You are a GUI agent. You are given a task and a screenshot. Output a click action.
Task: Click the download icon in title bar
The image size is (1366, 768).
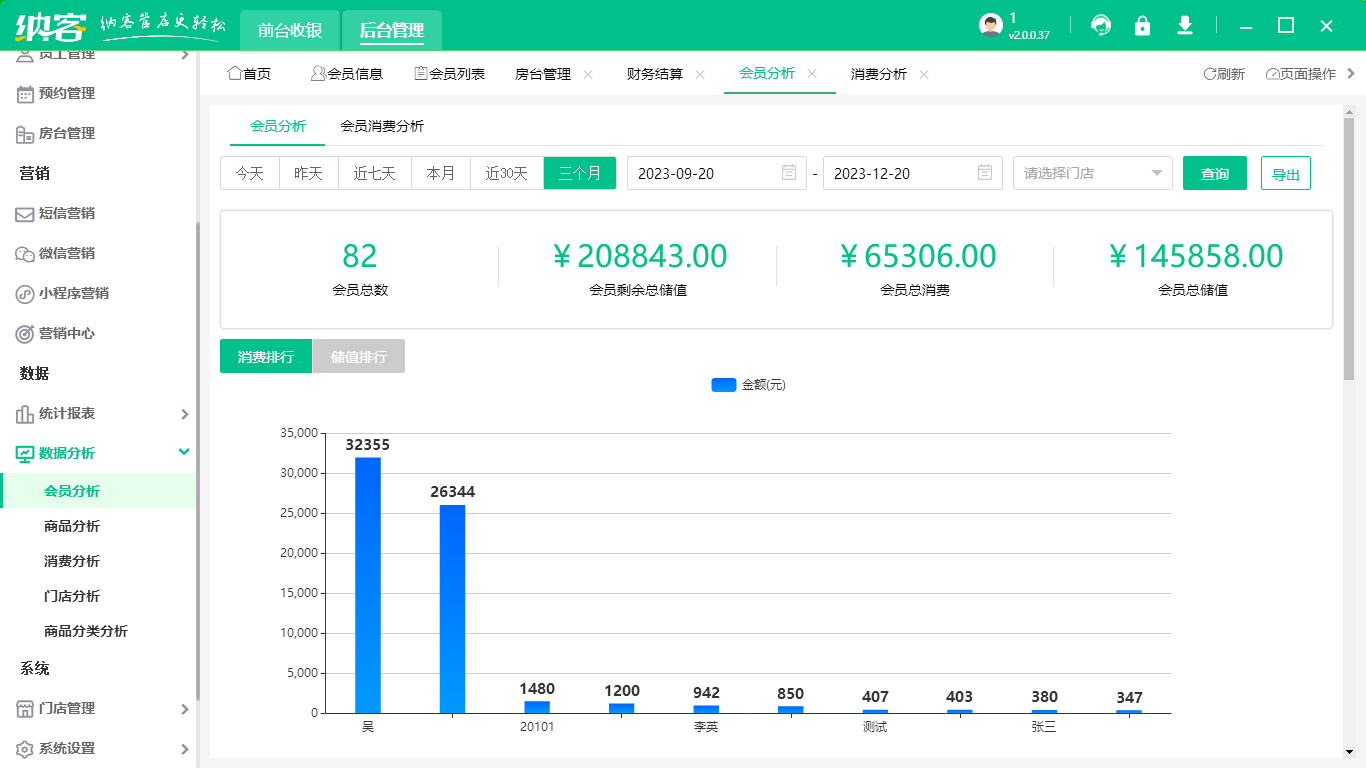click(x=1185, y=26)
